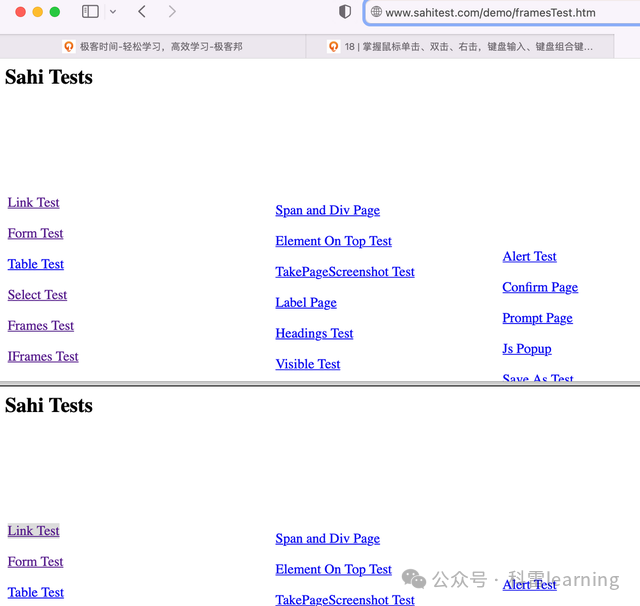This screenshot has width=640, height=606.
Task: Open Link Test in top frame
Action: pos(33,202)
